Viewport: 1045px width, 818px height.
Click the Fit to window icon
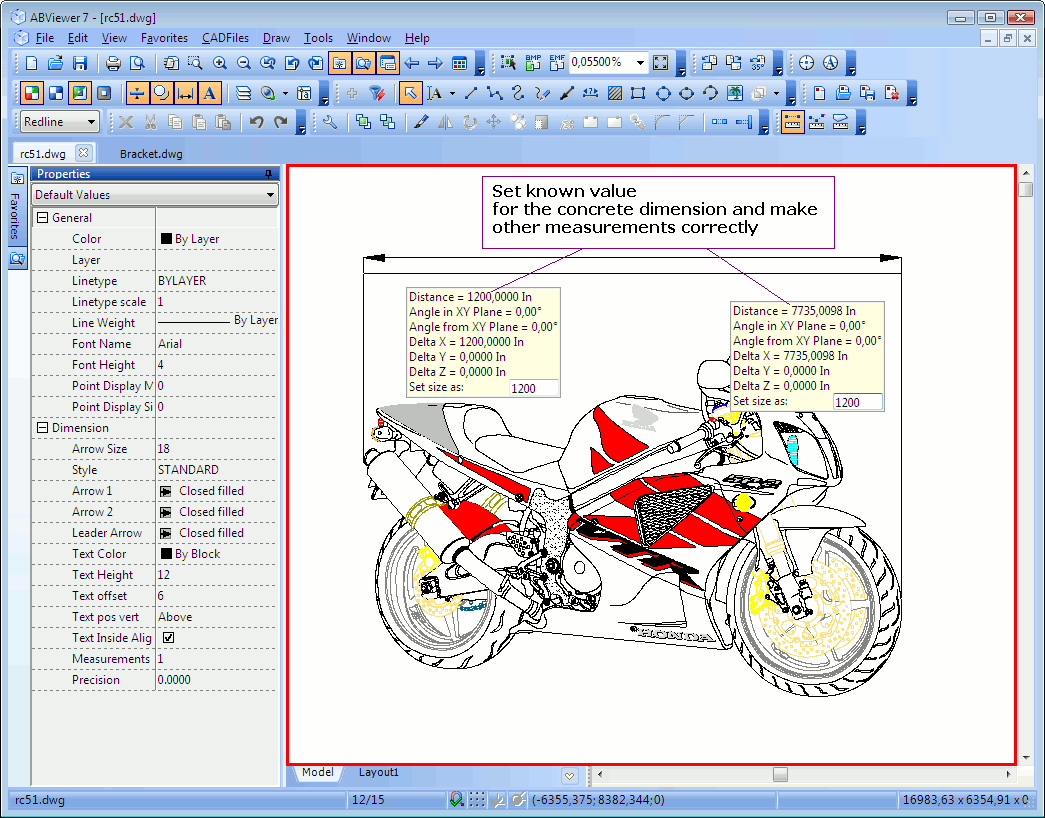click(x=660, y=63)
